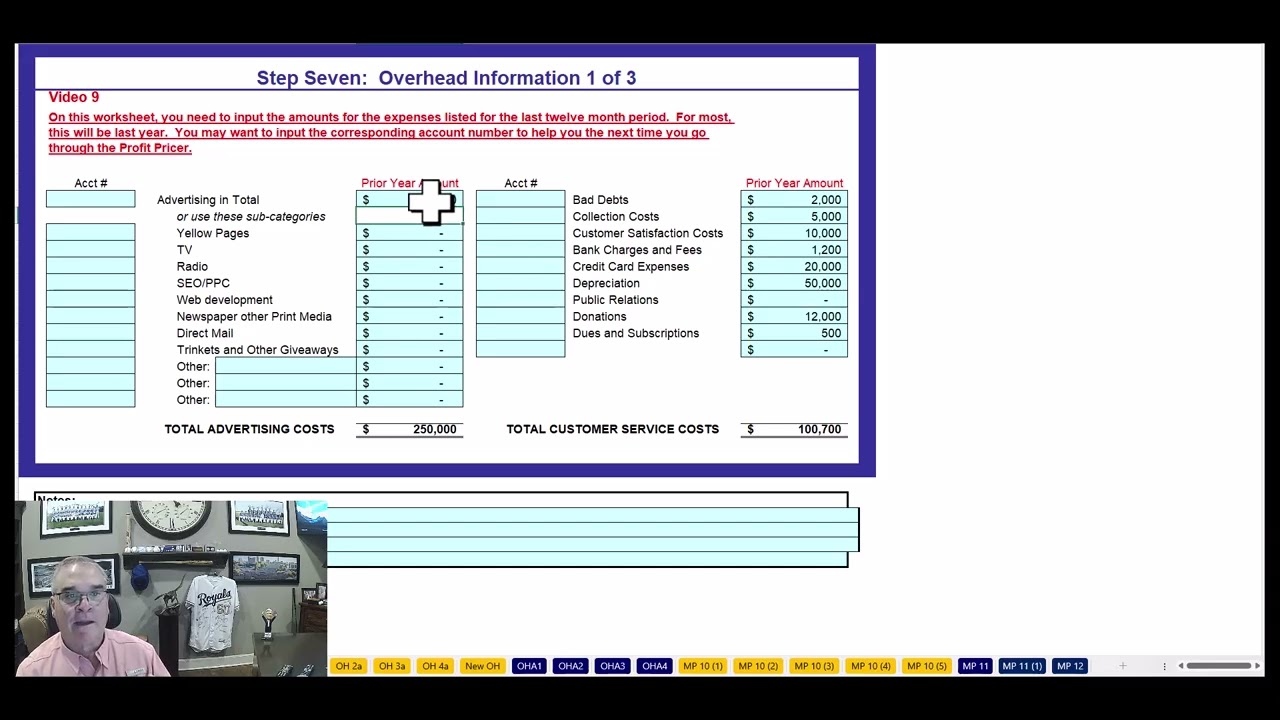Select Dues and Subscriptions amount 500
This screenshot has height=720, width=1280.
click(794, 333)
